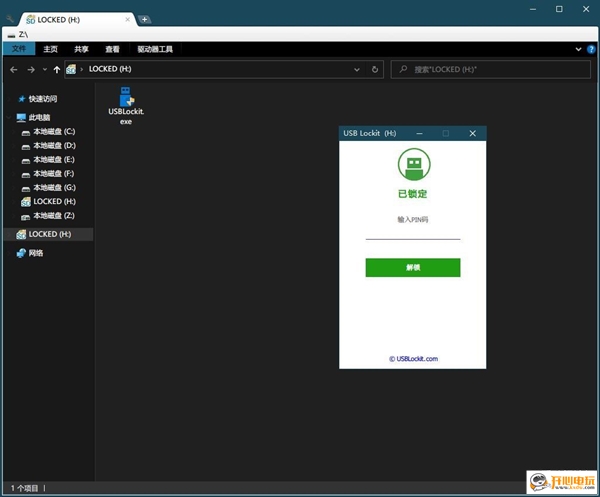Screen dimensions: 600x497
Task: Open a new tab with plus button
Action: point(145,19)
